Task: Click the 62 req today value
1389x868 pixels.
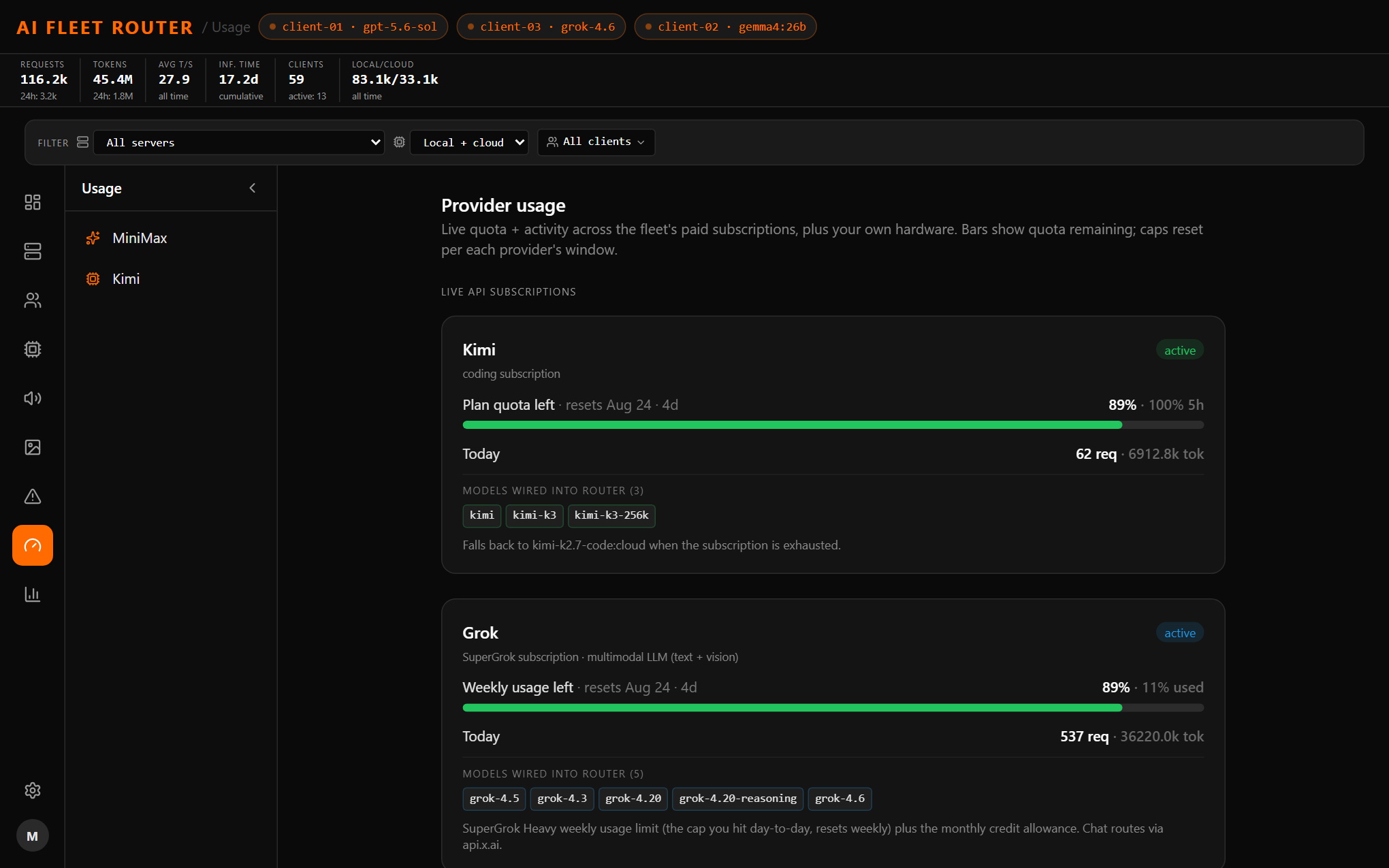Action: pos(1096,454)
